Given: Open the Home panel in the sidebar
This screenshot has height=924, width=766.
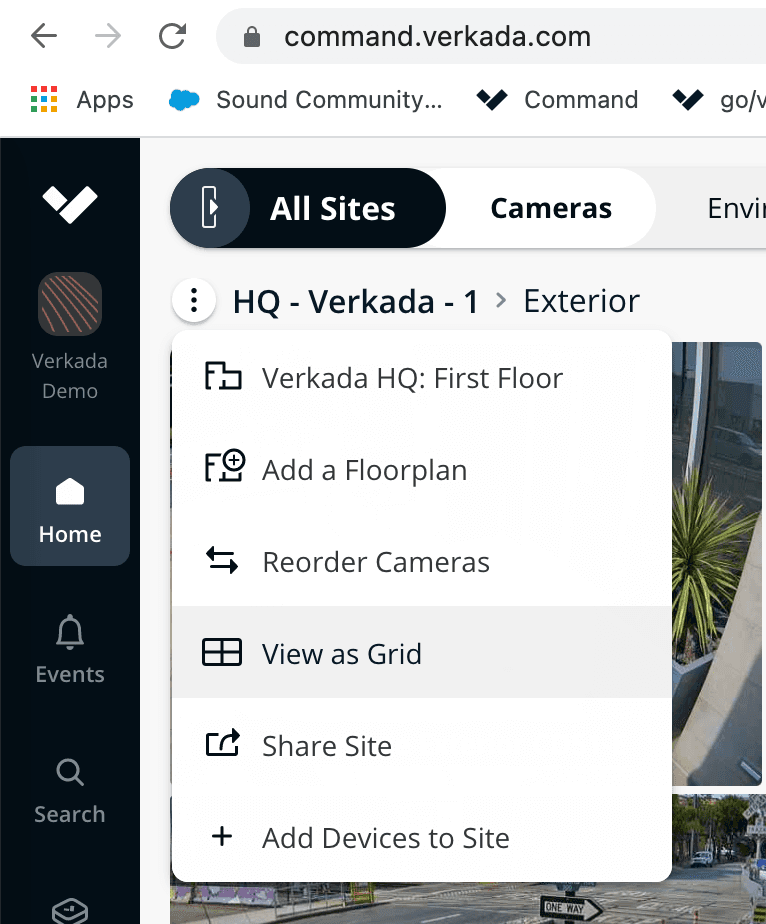Looking at the screenshot, I should (x=69, y=506).
